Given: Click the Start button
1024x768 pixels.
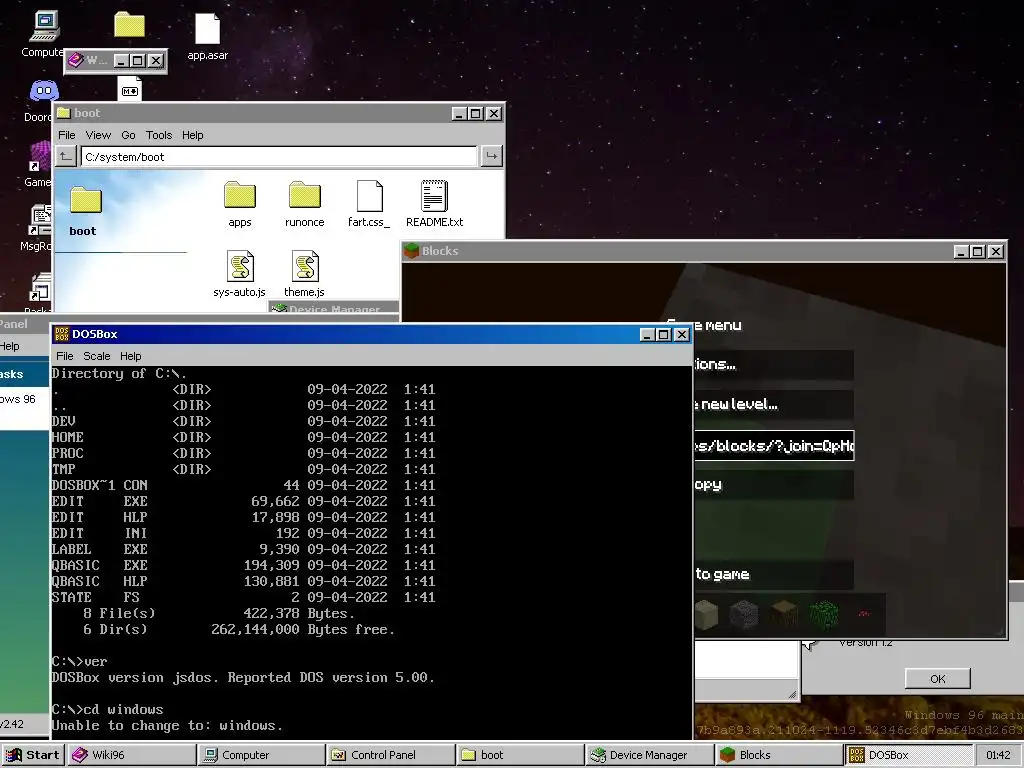Looking at the screenshot, I should click(x=33, y=755).
